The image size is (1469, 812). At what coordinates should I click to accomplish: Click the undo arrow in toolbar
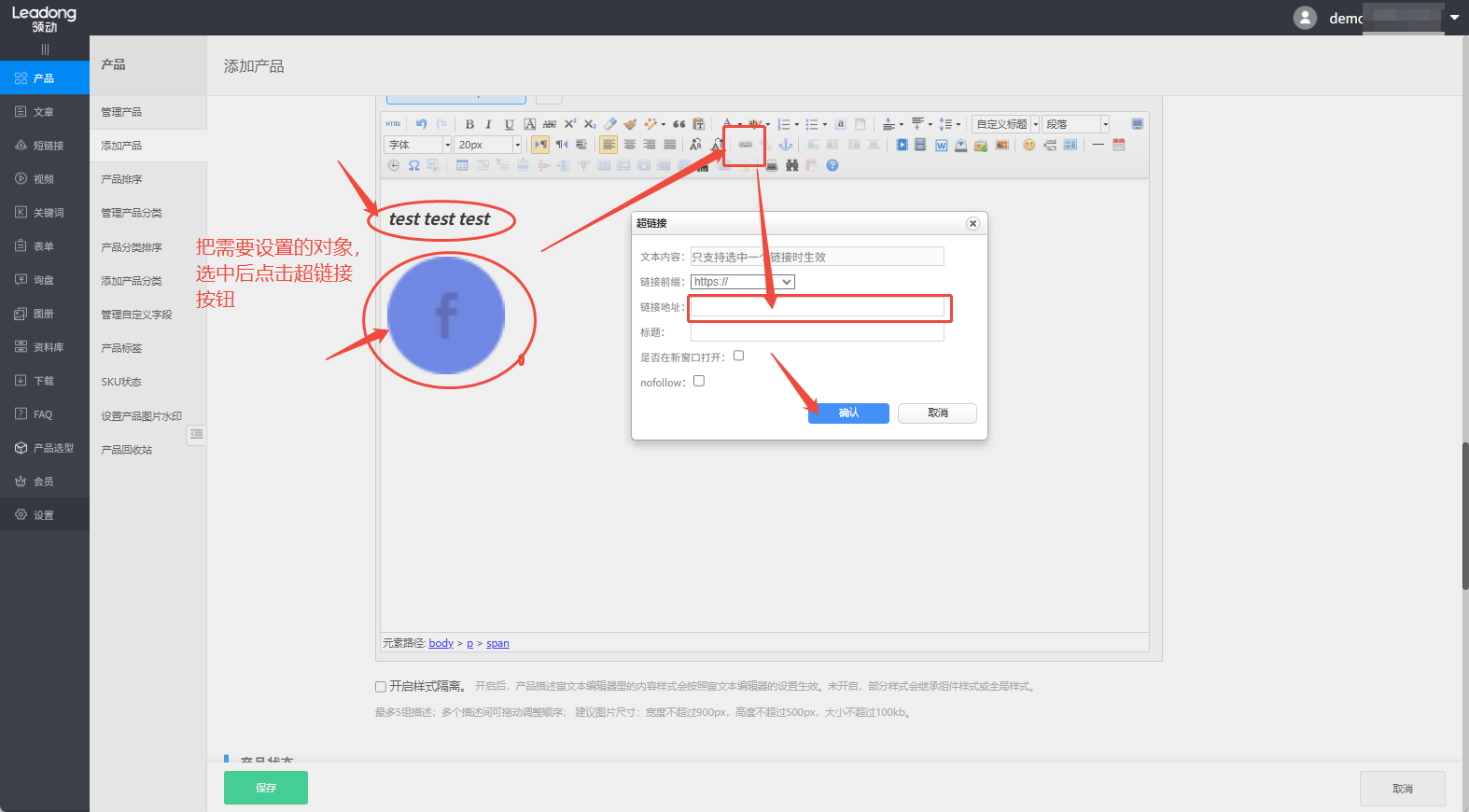pyautogui.click(x=421, y=124)
